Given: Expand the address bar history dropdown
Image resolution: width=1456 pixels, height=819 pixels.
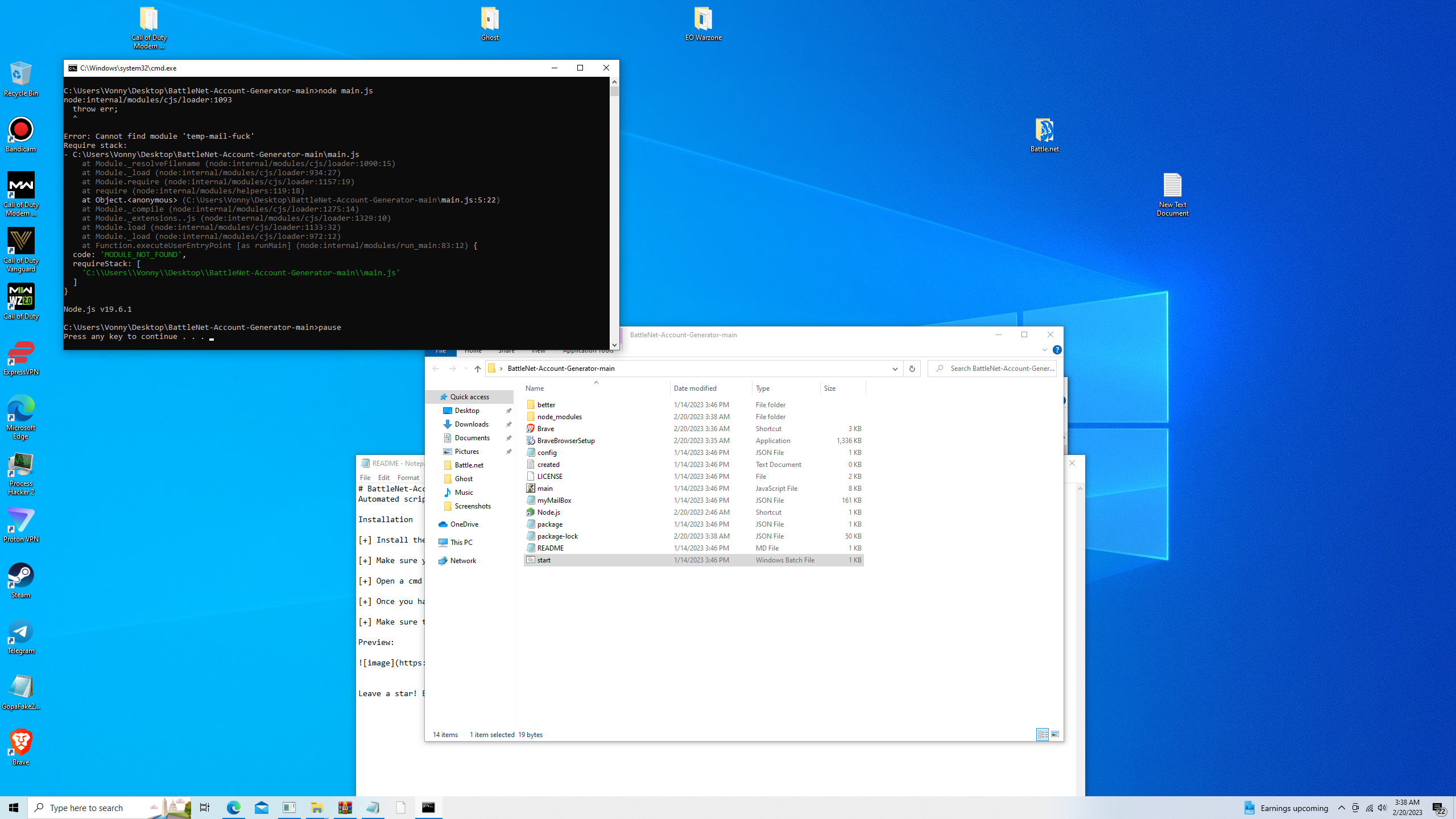Looking at the screenshot, I should pyautogui.click(x=895, y=369).
